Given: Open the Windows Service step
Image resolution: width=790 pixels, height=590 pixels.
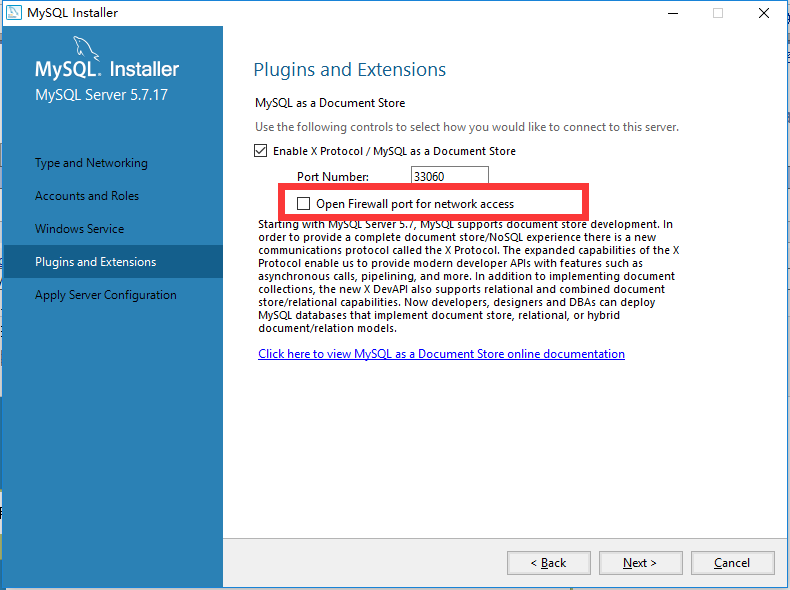Looking at the screenshot, I should (80, 229).
